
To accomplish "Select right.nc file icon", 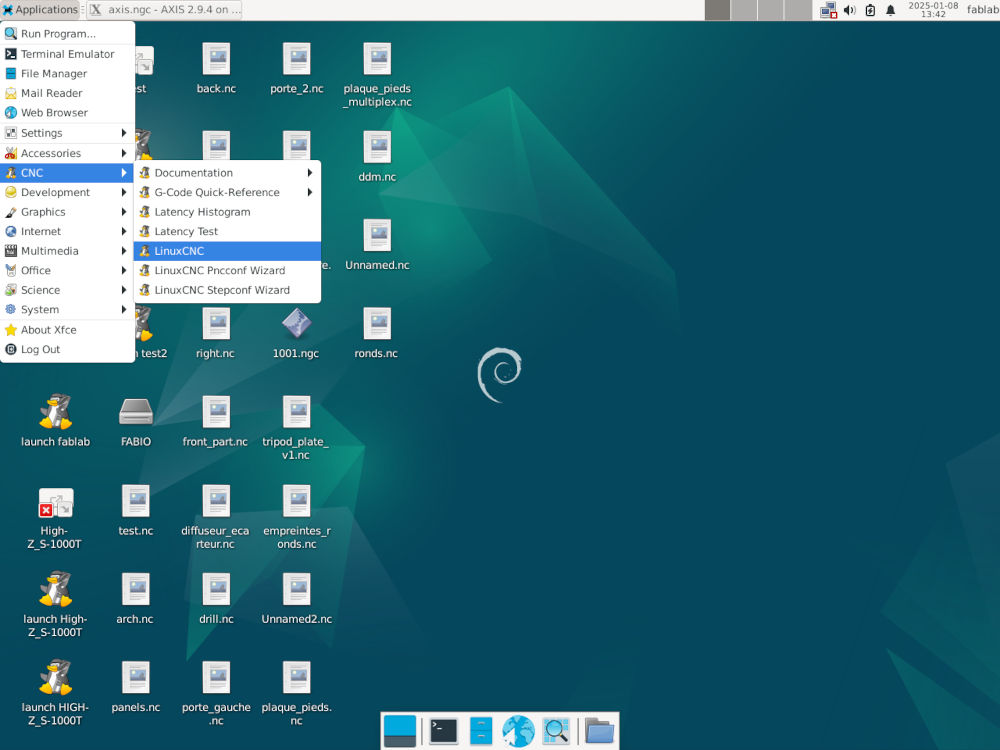I will pyautogui.click(x=216, y=324).
